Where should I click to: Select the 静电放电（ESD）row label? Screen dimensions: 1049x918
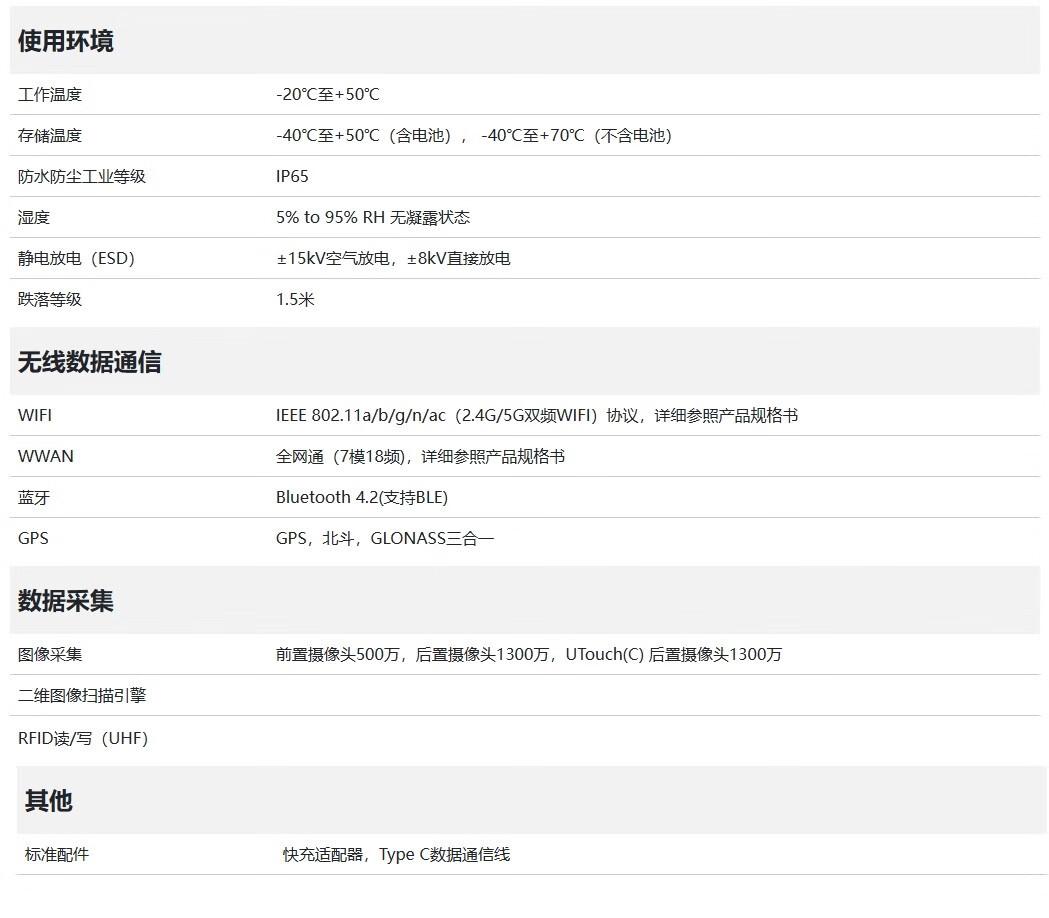pyautogui.click(x=76, y=259)
